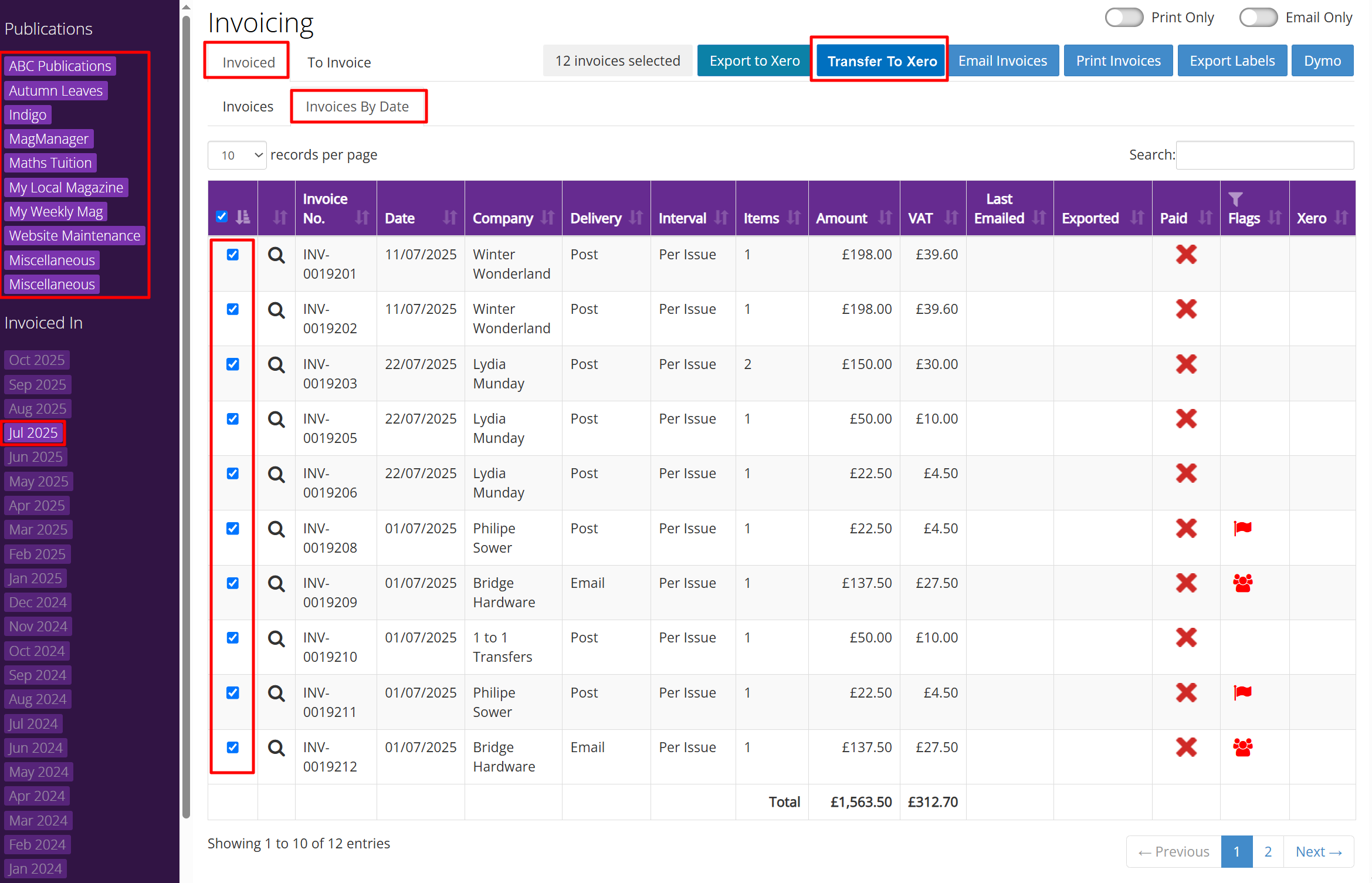Inspect invoice INV-0019211 with magnifier
This screenshot has width=1372, height=883.
click(276, 693)
